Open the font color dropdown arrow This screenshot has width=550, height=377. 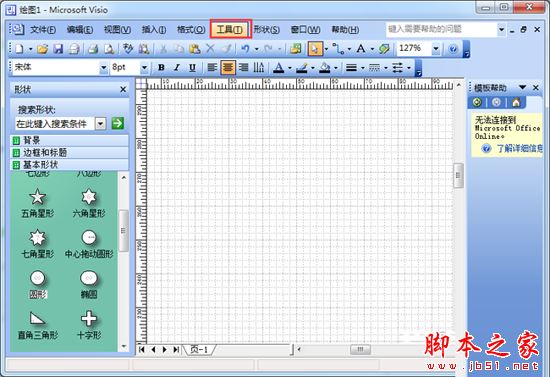coord(290,67)
